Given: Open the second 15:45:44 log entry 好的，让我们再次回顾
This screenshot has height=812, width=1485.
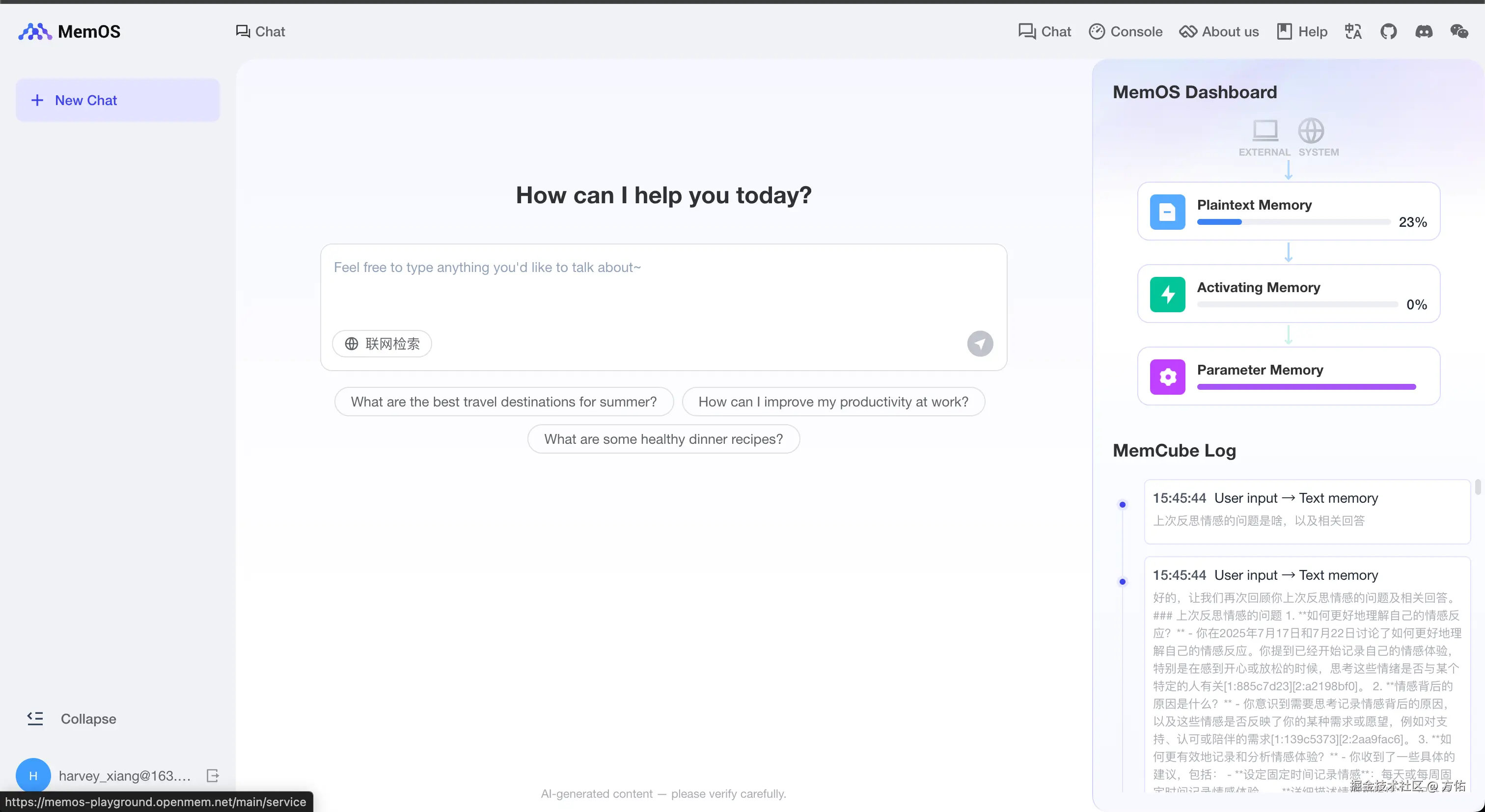Looking at the screenshot, I should click(x=1307, y=674).
